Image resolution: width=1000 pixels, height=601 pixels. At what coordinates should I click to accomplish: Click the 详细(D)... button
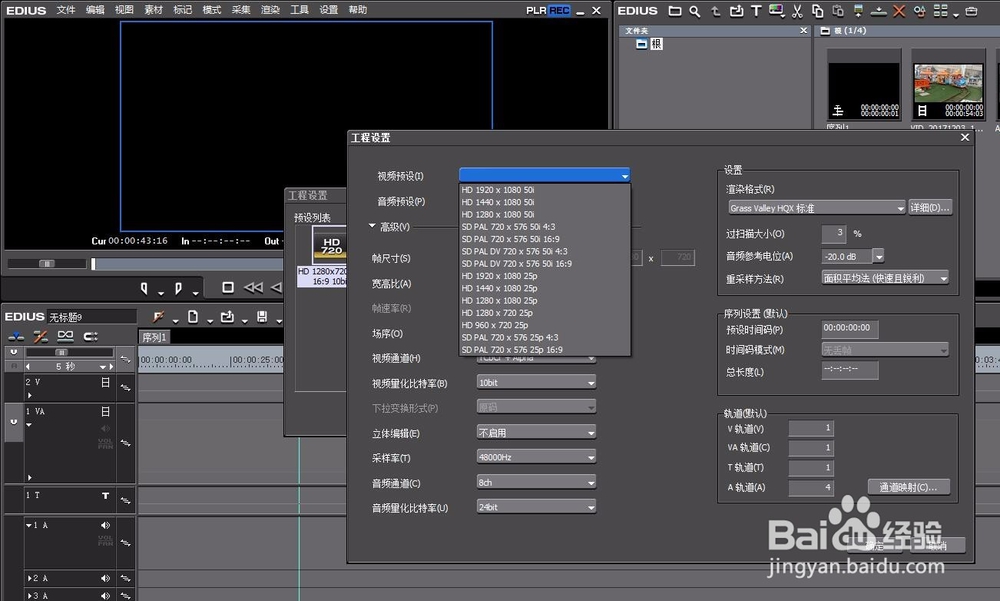[x=930, y=207]
